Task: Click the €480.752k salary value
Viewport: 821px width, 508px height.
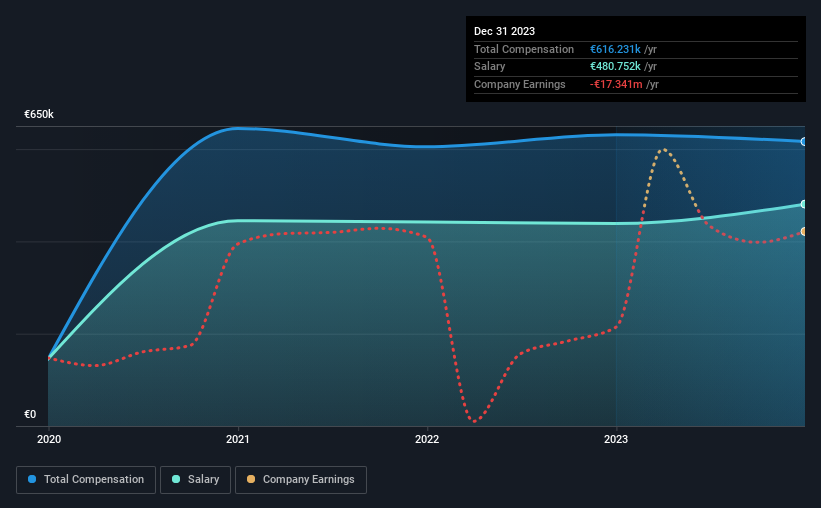Action: [615, 67]
